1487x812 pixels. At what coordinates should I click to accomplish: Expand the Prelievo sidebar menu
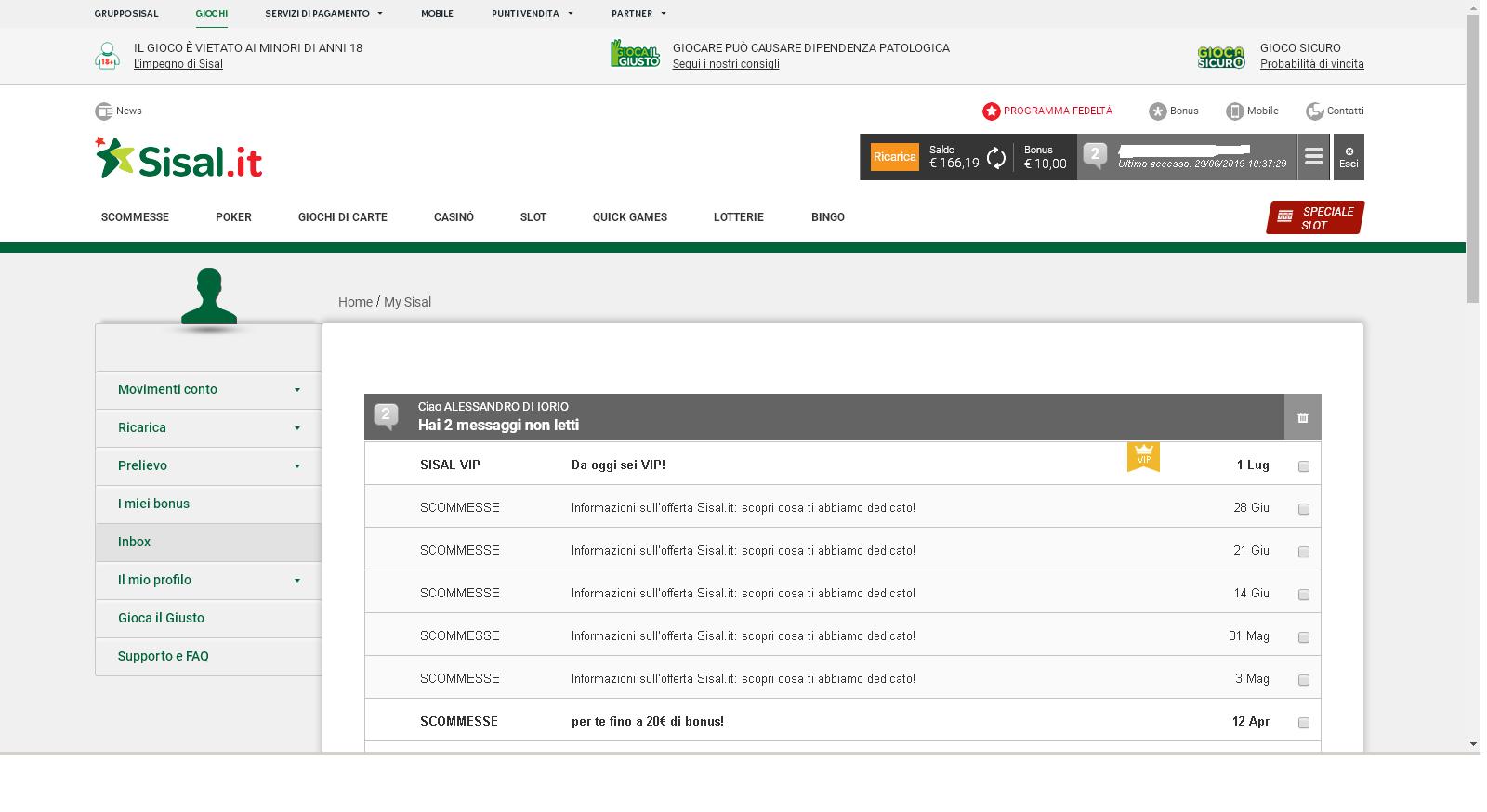(208, 466)
